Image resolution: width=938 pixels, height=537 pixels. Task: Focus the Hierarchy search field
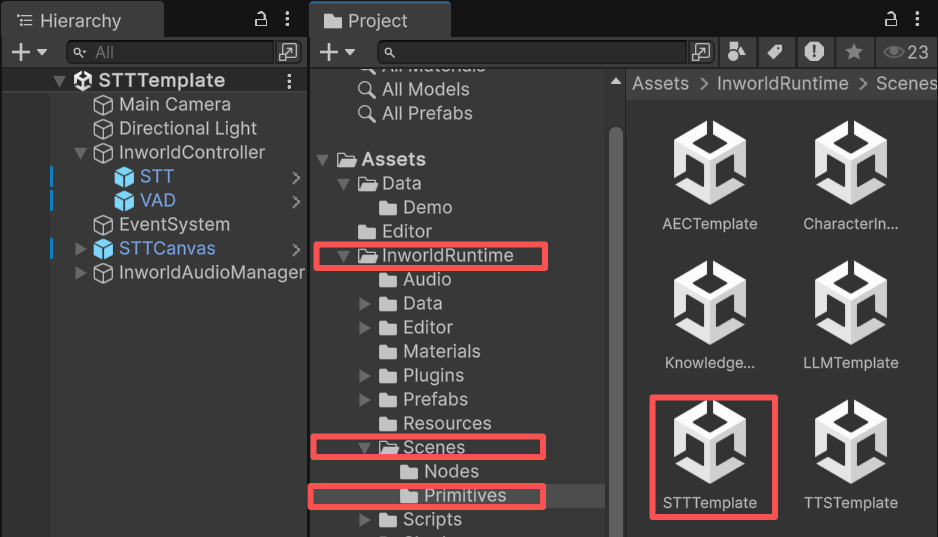pyautogui.click(x=170, y=52)
